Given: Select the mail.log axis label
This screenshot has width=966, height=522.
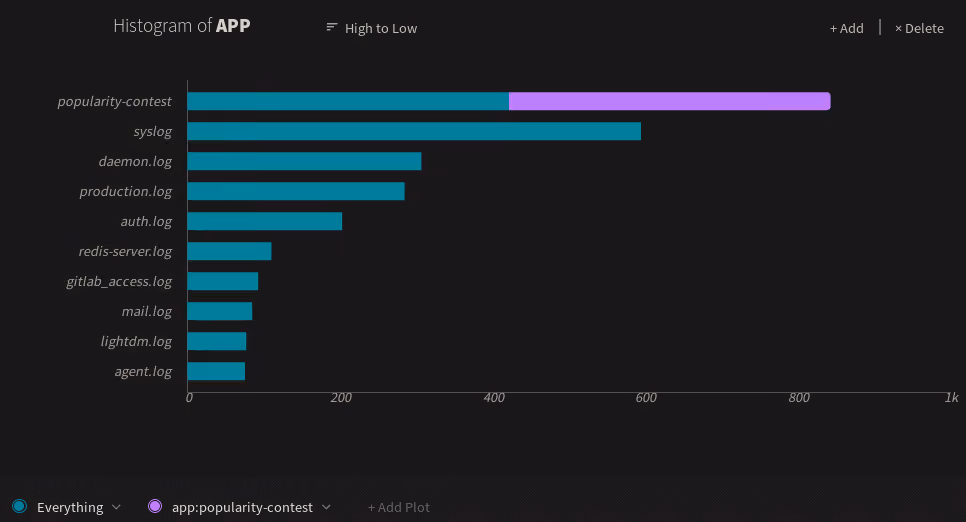Looking at the screenshot, I should point(147,311).
